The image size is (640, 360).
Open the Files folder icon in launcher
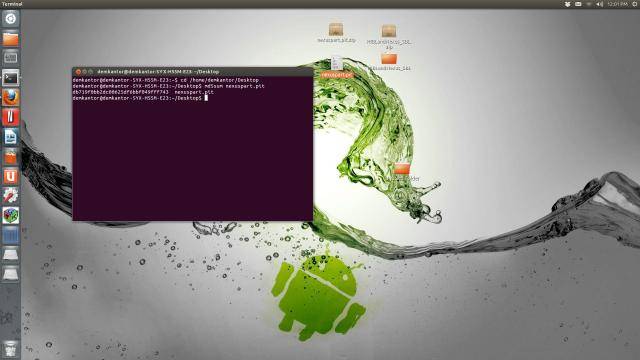click(x=10, y=39)
